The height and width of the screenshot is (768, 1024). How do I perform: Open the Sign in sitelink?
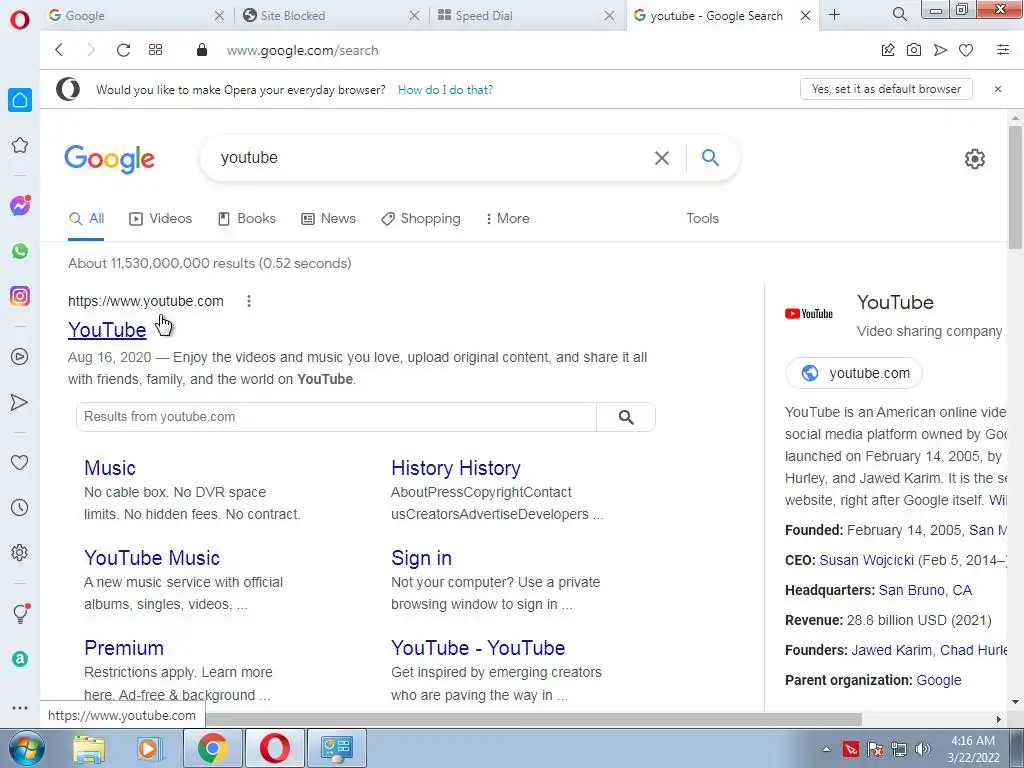tap(421, 558)
